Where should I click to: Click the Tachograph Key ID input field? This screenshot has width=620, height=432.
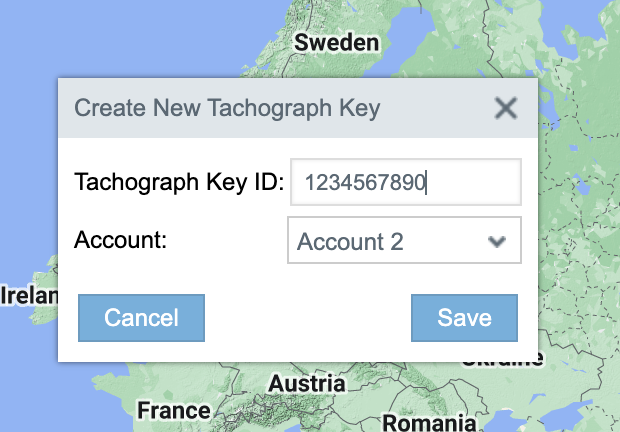[x=405, y=183]
